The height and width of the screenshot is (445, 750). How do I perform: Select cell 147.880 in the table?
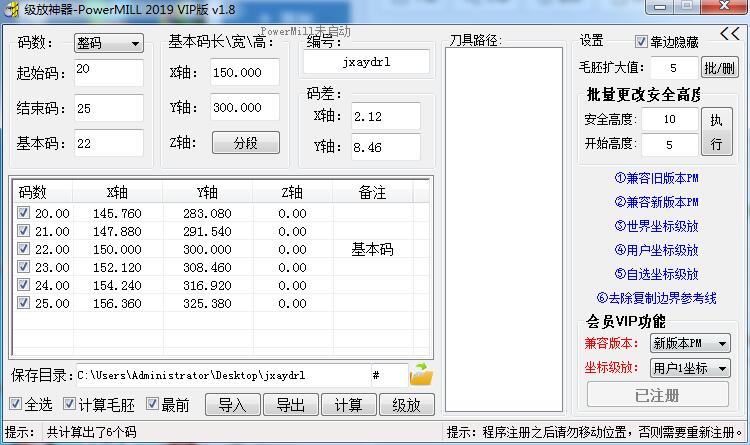(x=117, y=231)
